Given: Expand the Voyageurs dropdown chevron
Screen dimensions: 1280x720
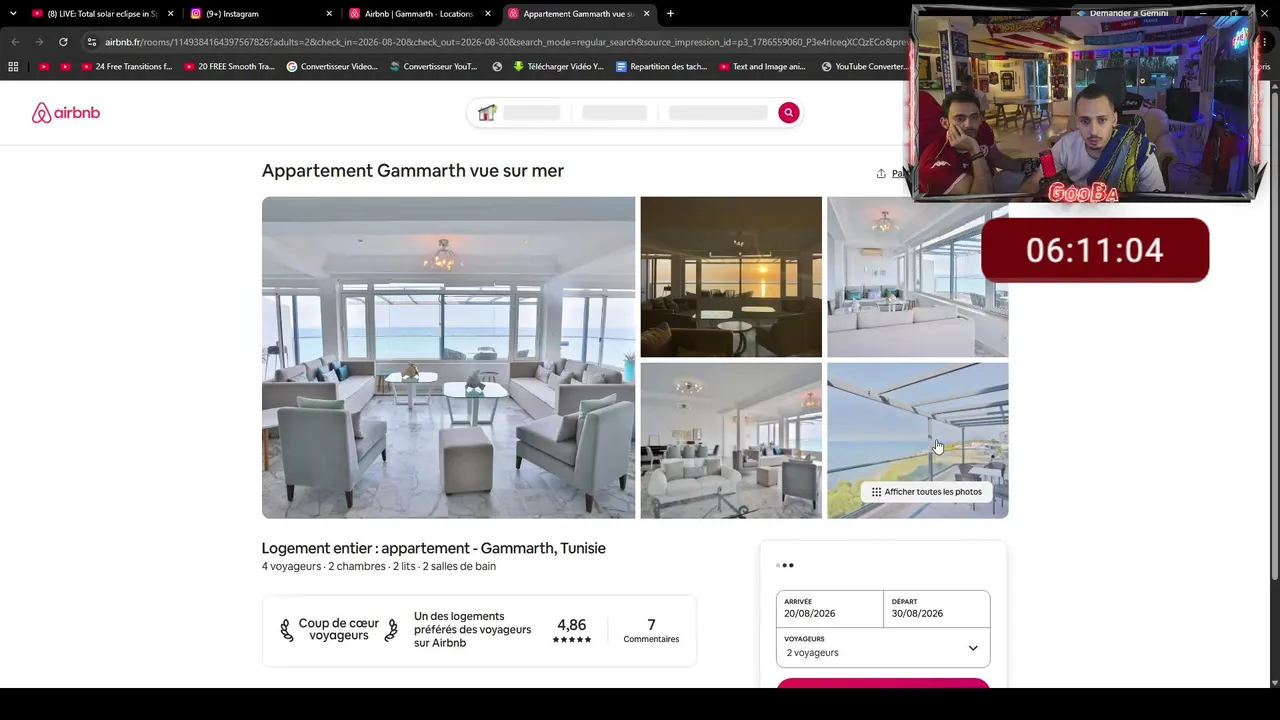Looking at the screenshot, I should 973,648.
